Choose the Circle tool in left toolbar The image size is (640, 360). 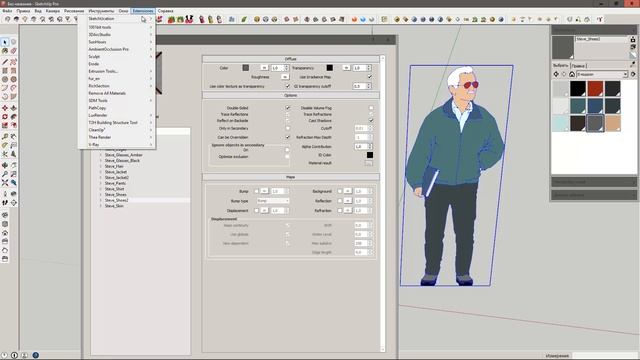pos(5,79)
